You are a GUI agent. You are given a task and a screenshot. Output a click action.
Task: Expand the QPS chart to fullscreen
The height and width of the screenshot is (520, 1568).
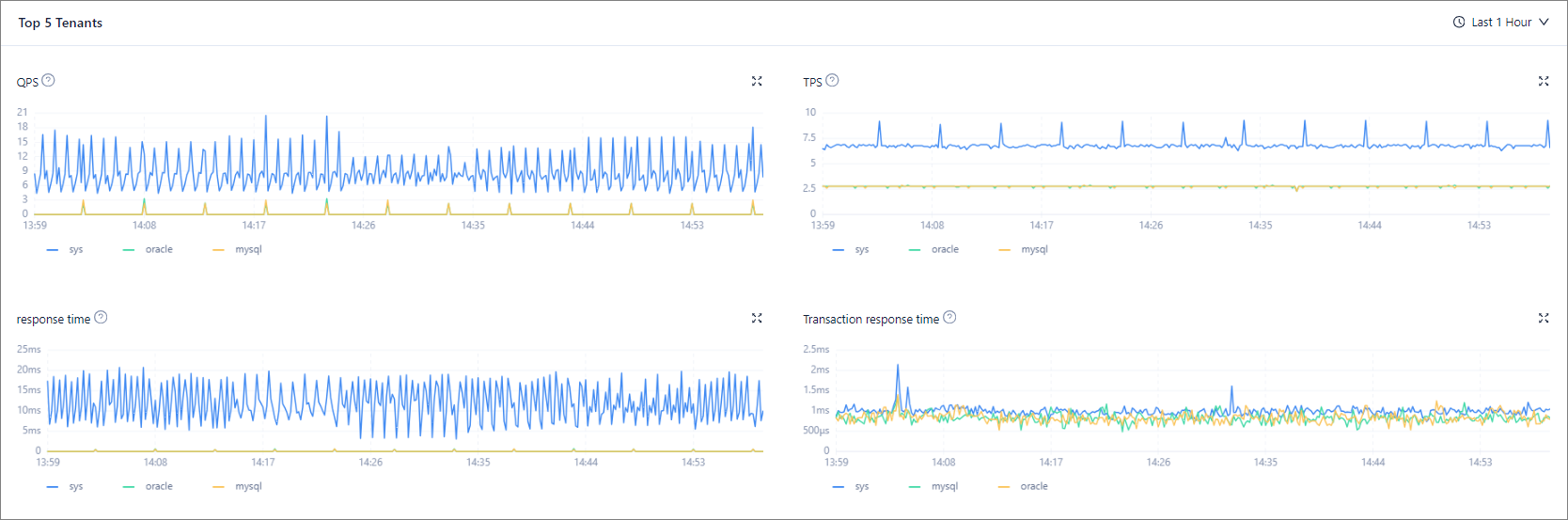[x=757, y=82]
